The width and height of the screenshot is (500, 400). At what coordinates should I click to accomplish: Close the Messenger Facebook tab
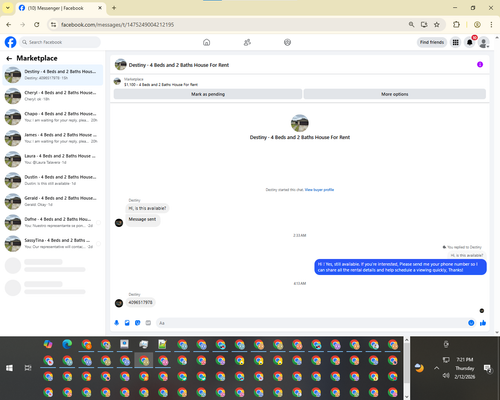point(100,8)
